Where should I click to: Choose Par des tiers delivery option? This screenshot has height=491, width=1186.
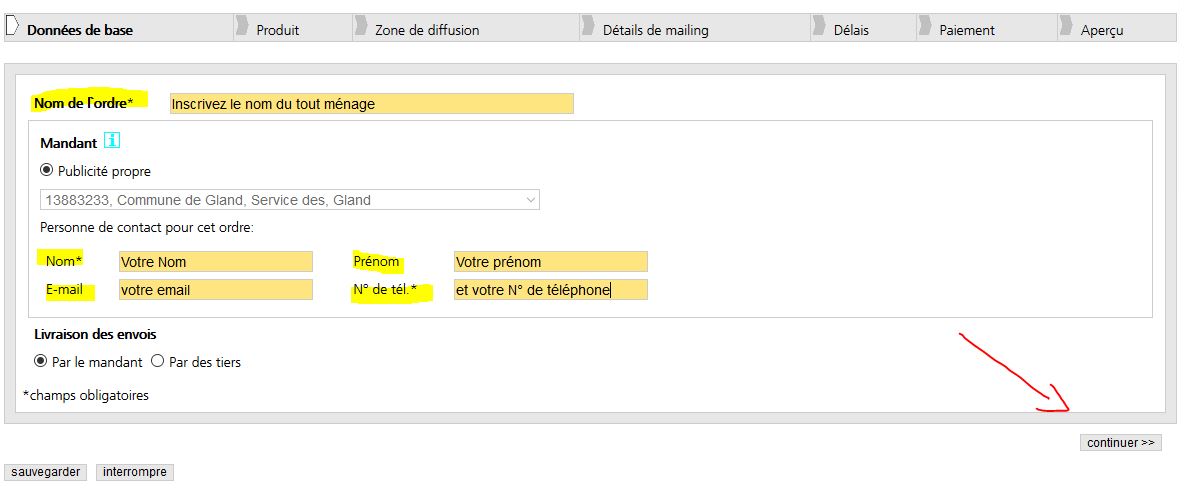tap(157, 361)
